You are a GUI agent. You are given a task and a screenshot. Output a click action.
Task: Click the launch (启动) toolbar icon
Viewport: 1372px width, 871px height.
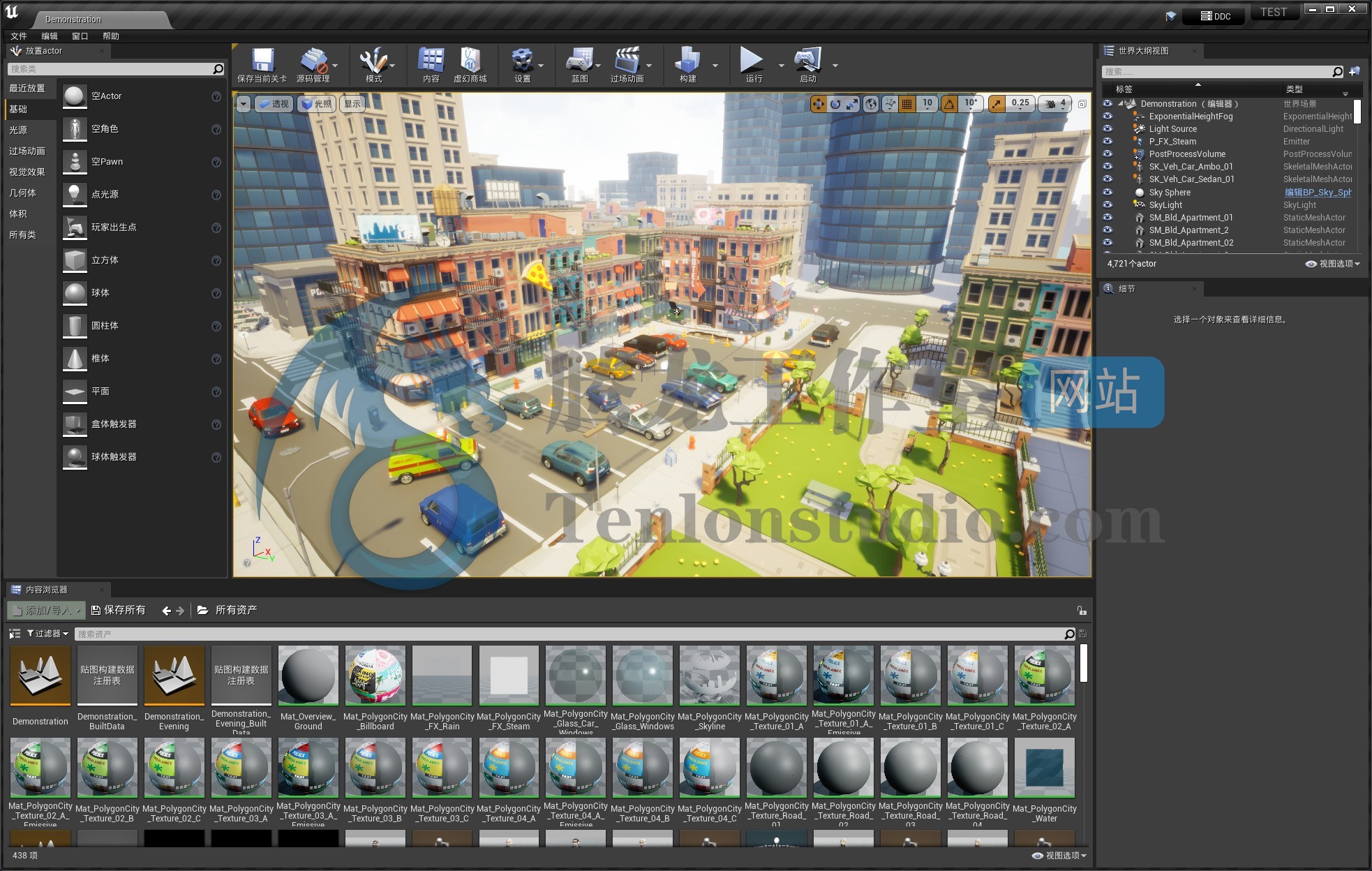click(807, 61)
